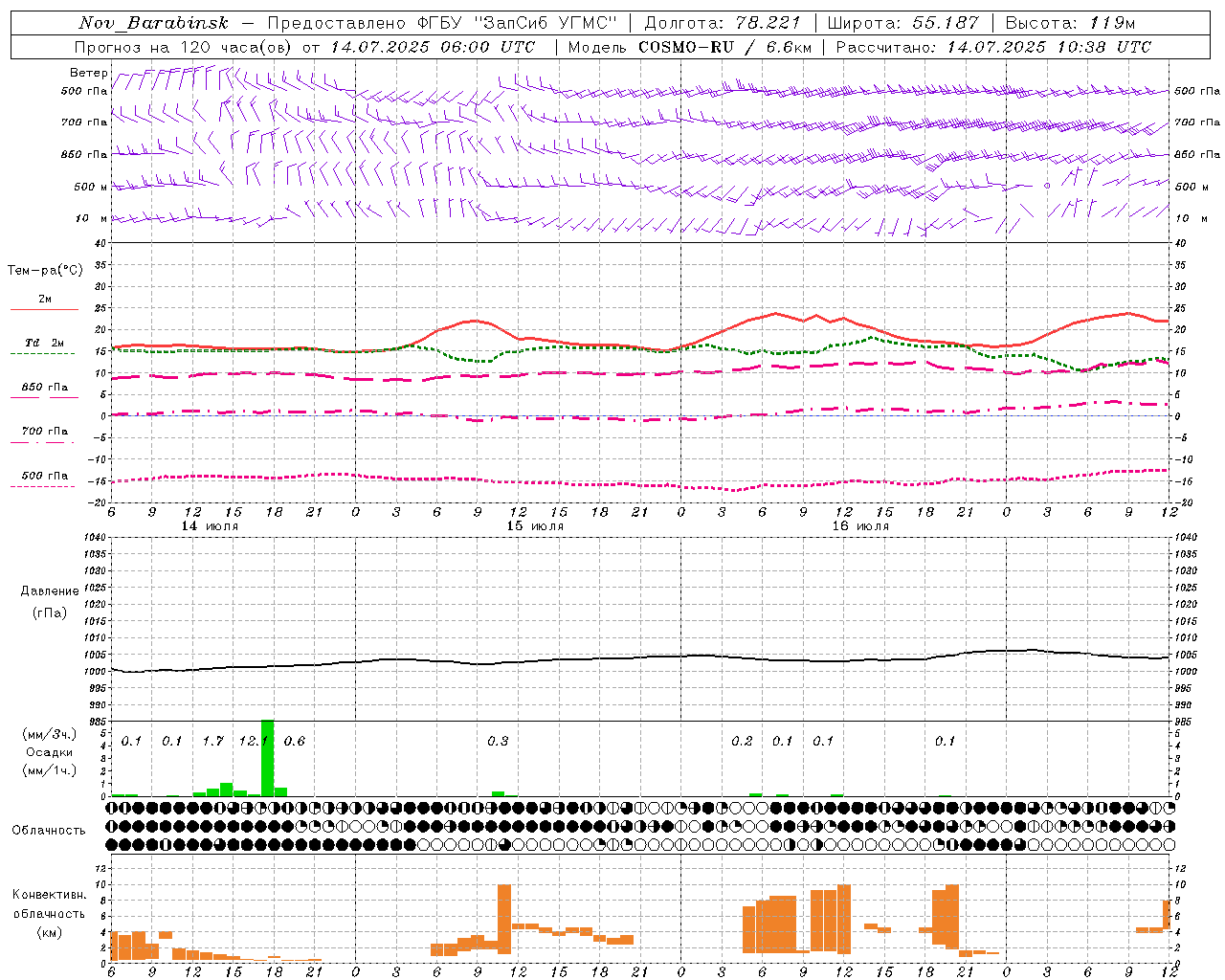Image resolution: width=1225 pixels, height=980 pixels.
Task: Click the 'Осадки' precipitation label
Action: (x=49, y=752)
